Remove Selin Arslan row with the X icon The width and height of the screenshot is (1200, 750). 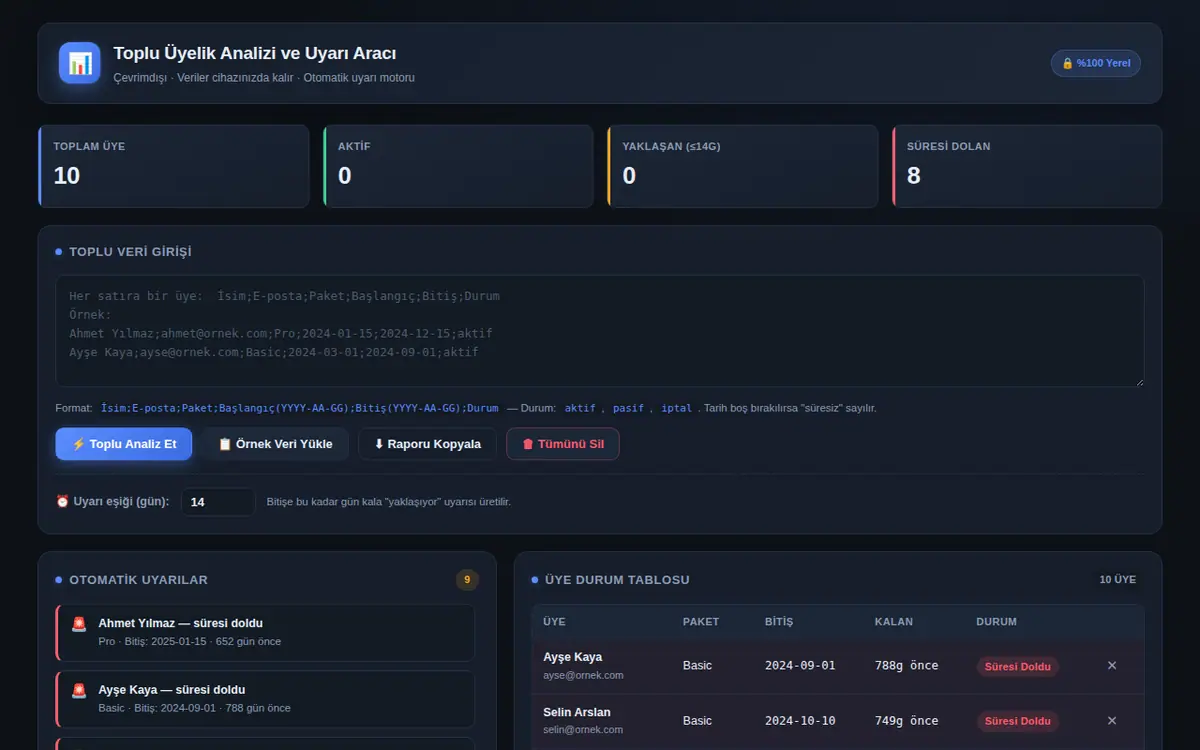point(1112,721)
